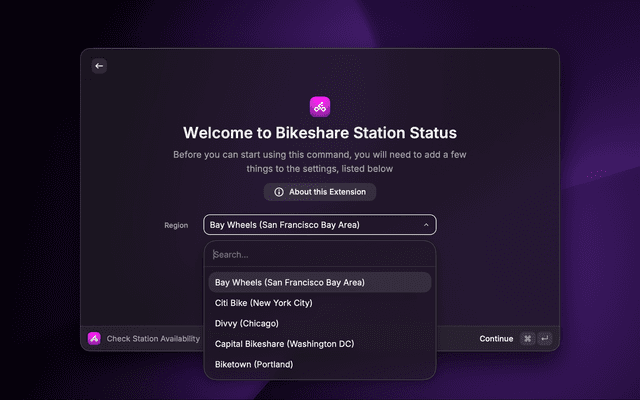Focus the Search field in dropdown list
The image size is (640, 400).
[x=320, y=255]
